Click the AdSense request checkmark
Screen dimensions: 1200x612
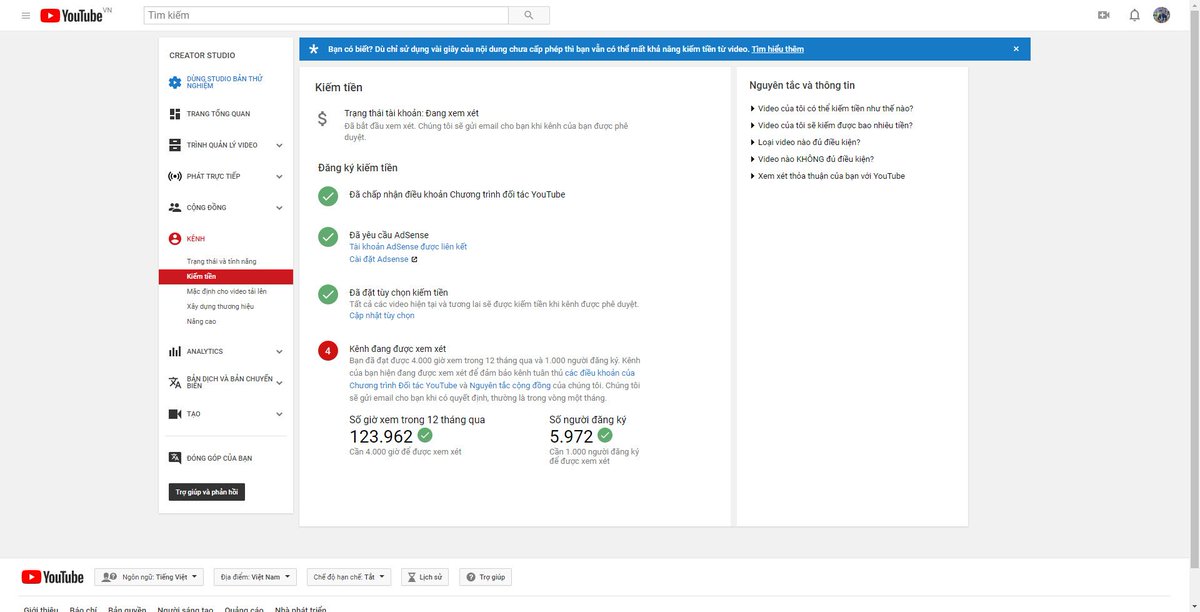point(328,237)
